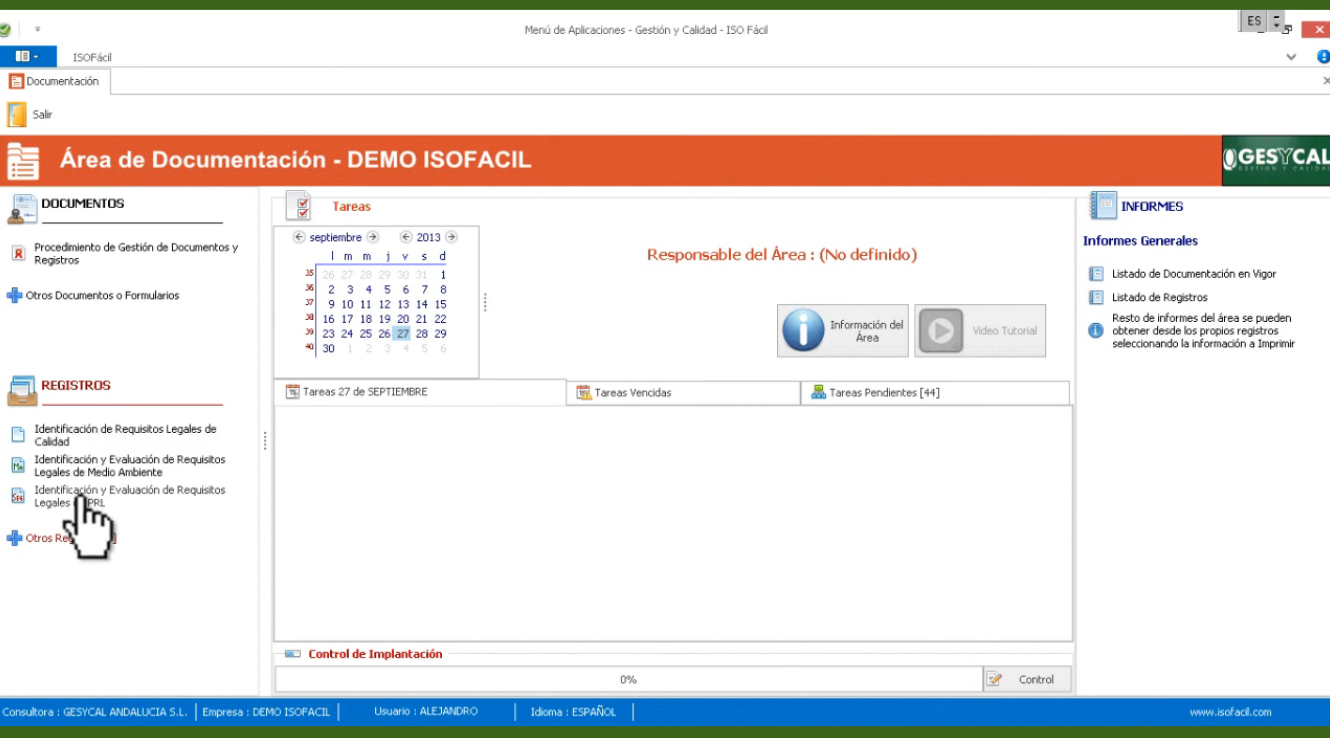Go to the previous month in calendar
The image size is (1330, 738).
299,238
